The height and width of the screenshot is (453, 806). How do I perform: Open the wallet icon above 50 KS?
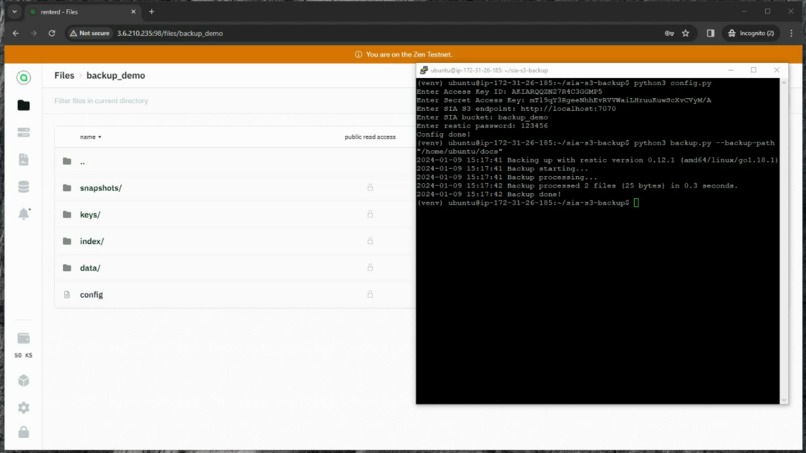(x=23, y=338)
